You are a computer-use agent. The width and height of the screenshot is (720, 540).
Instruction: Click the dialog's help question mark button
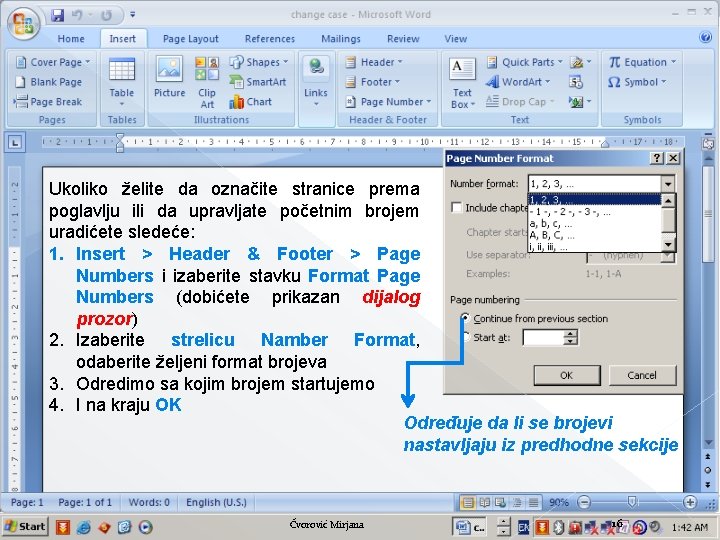click(657, 158)
